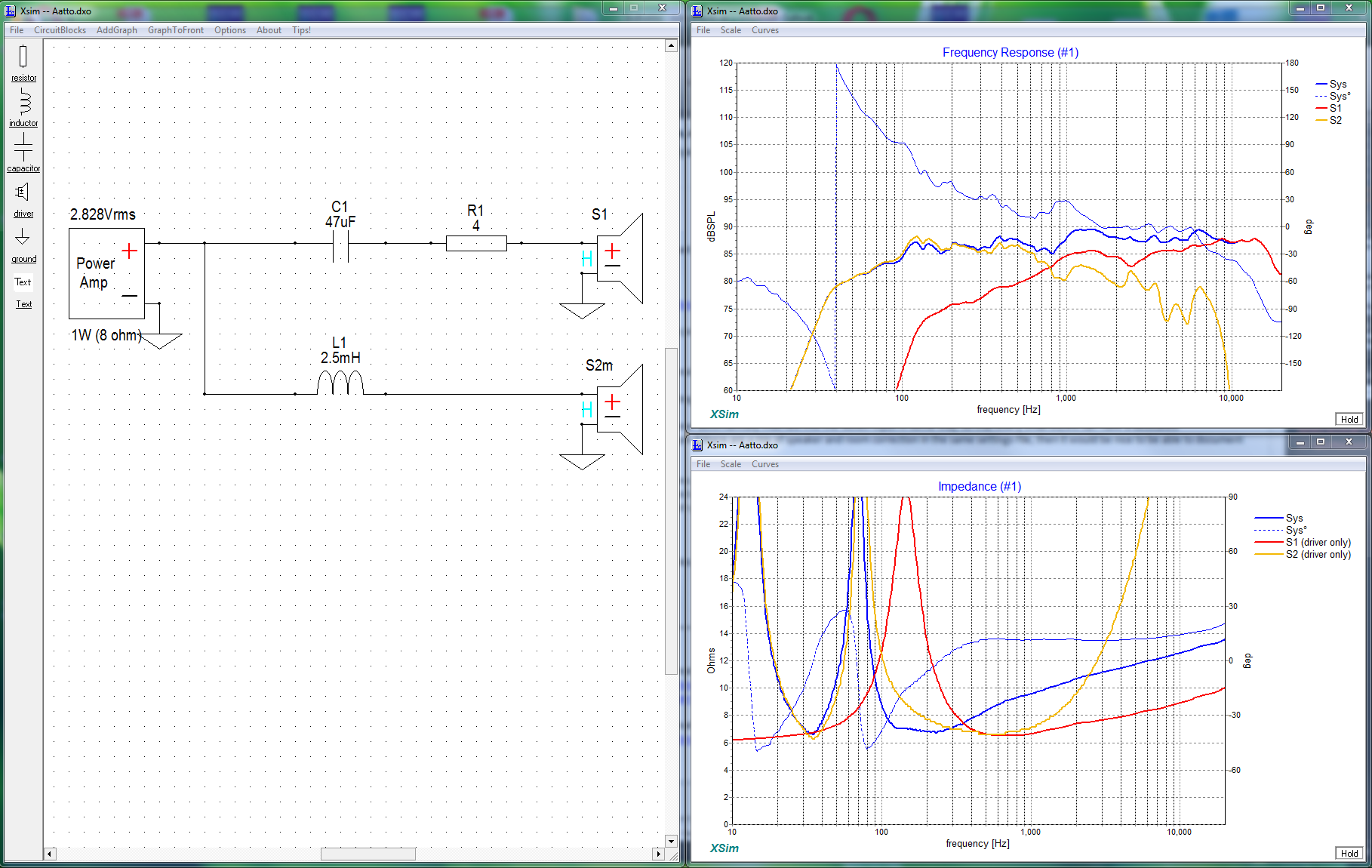Click the horizontal scrollbar thumb in schematic
1372x868 pixels.
(368, 854)
